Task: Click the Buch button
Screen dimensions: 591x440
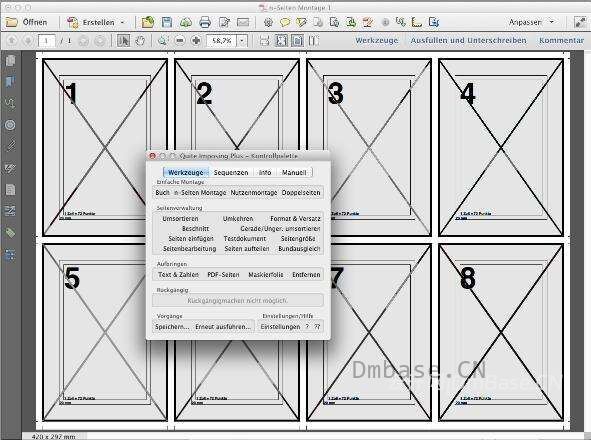Action: coord(162,193)
